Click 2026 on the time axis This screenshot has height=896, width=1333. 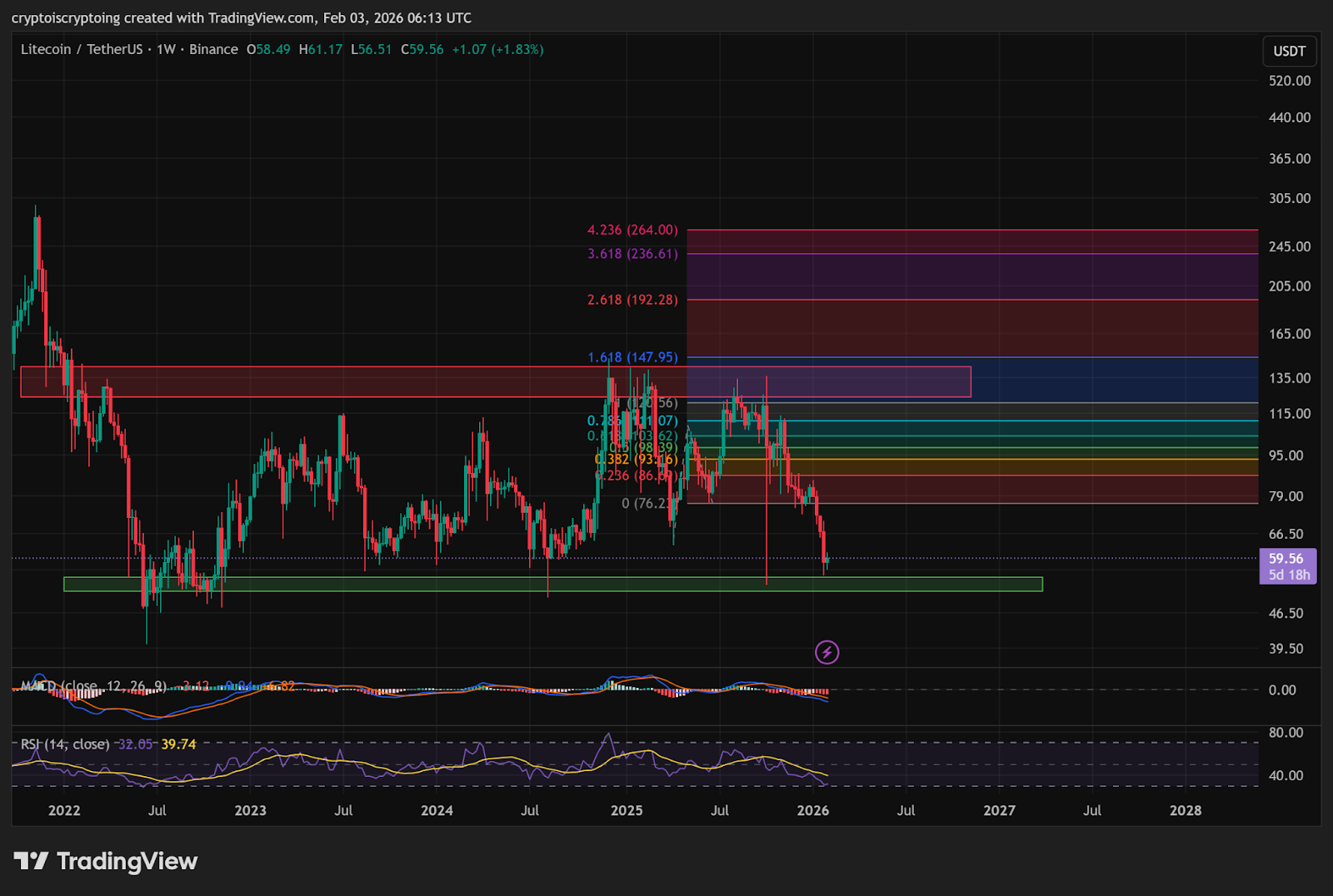(812, 810)
